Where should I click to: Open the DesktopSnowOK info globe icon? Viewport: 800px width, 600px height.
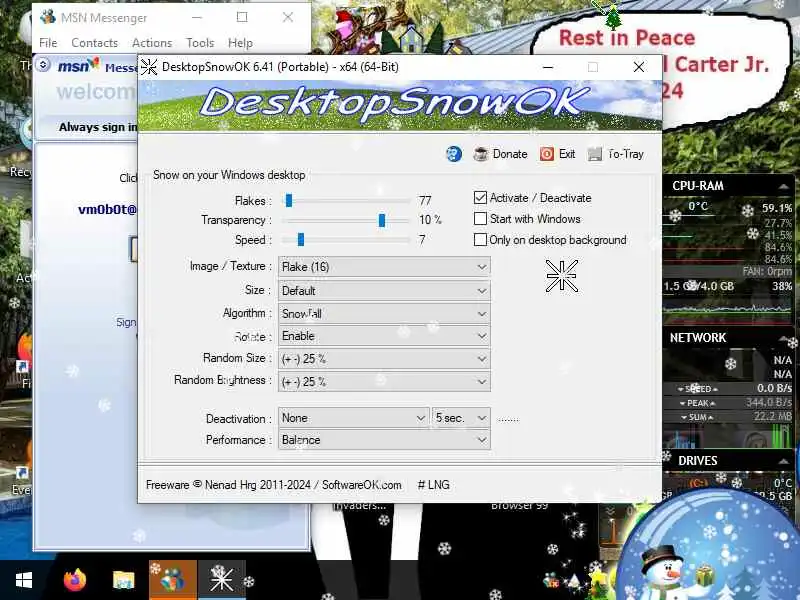click(454, 154)
